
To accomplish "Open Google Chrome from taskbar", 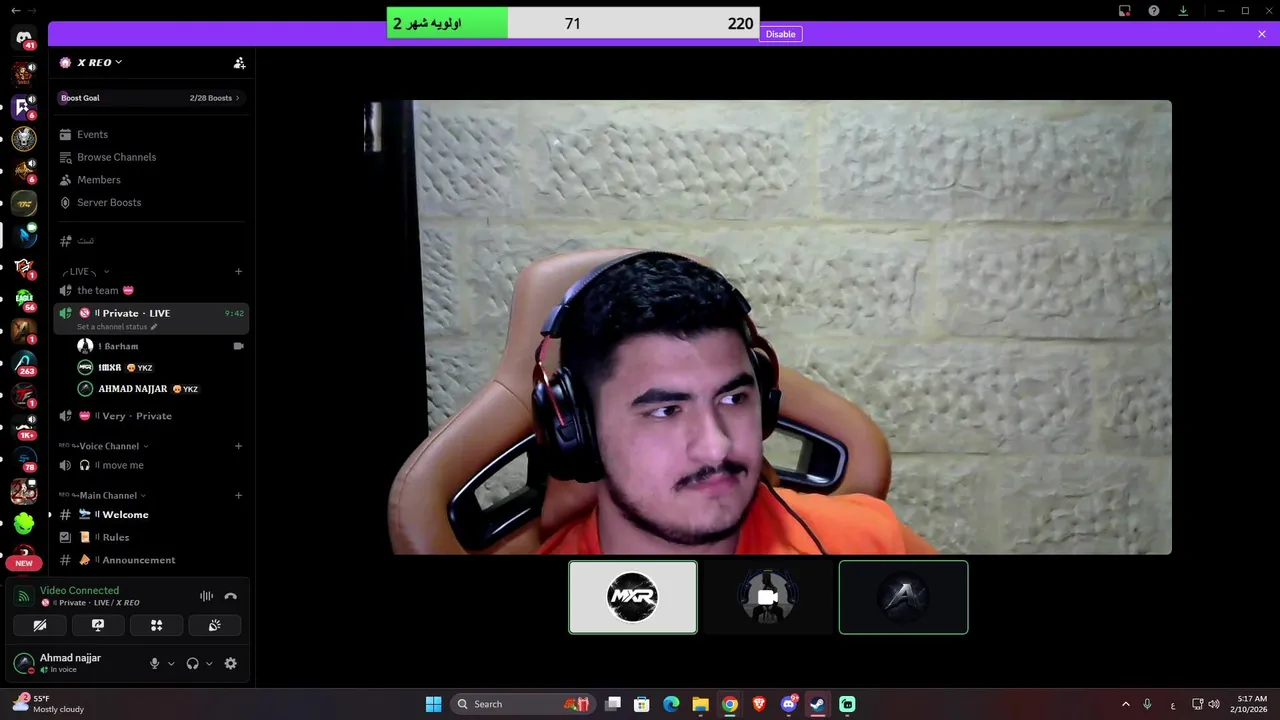I will [x=730, y=704].
